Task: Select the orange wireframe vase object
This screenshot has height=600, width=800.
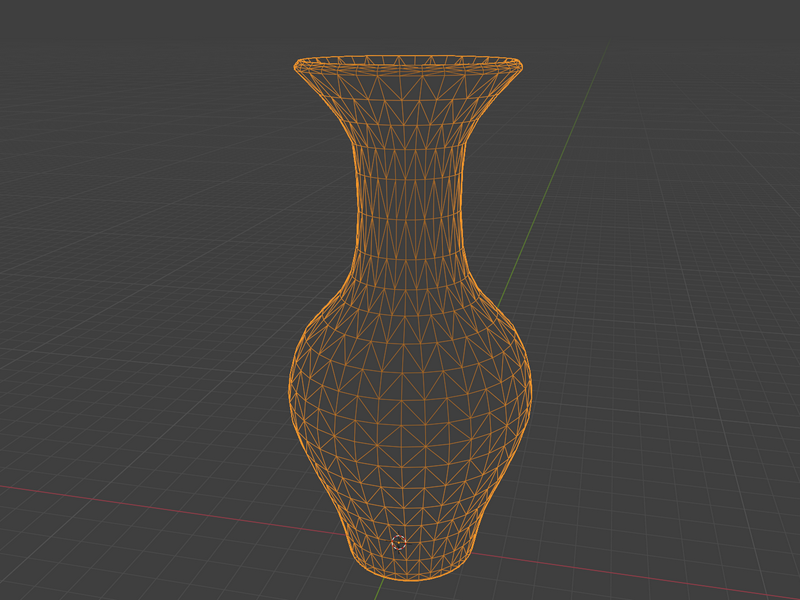Action: [410, 316]
